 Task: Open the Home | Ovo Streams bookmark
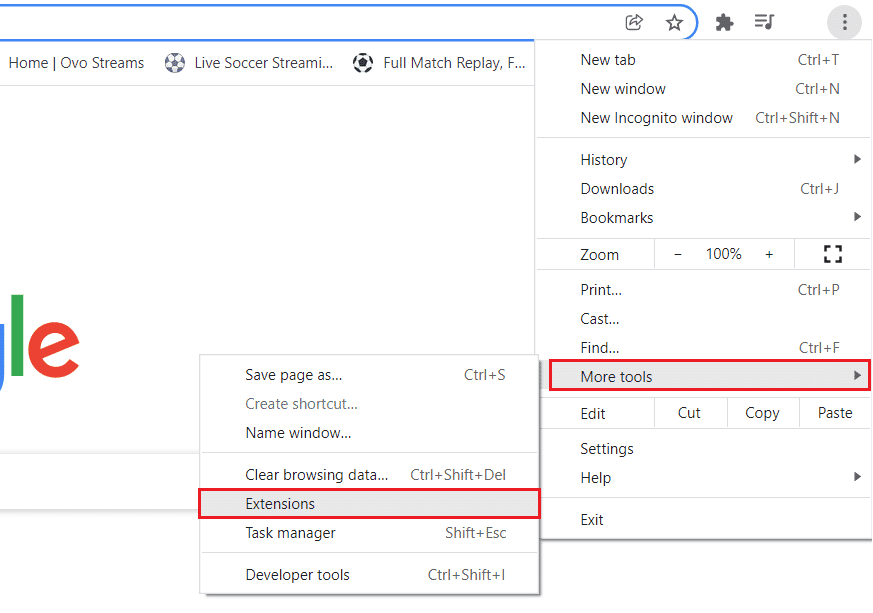(76, 63)
